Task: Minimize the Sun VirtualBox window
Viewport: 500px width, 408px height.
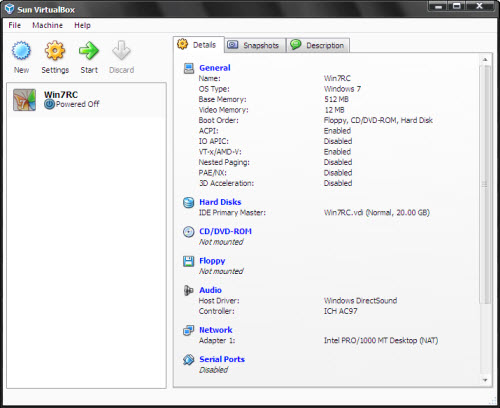Action: pos(439,6)
